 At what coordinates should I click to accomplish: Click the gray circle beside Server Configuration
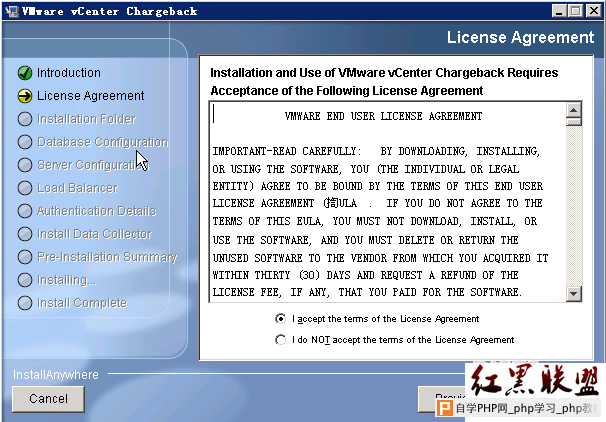25,165
